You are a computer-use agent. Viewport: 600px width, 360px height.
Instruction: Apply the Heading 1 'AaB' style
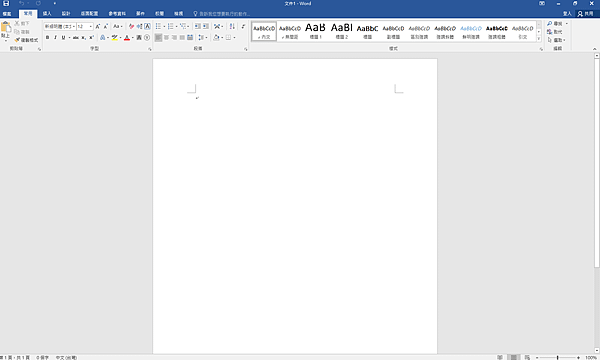[315, 31]
